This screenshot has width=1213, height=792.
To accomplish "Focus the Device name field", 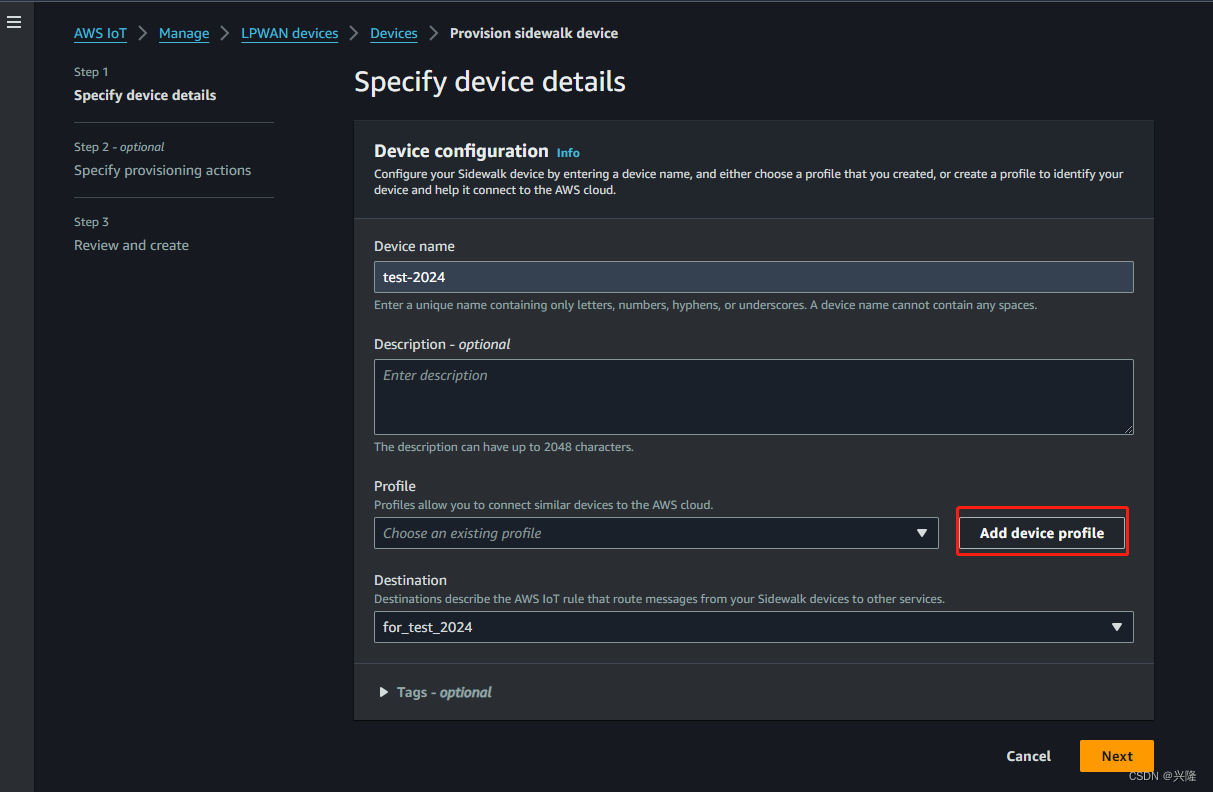I will point(753,277).
